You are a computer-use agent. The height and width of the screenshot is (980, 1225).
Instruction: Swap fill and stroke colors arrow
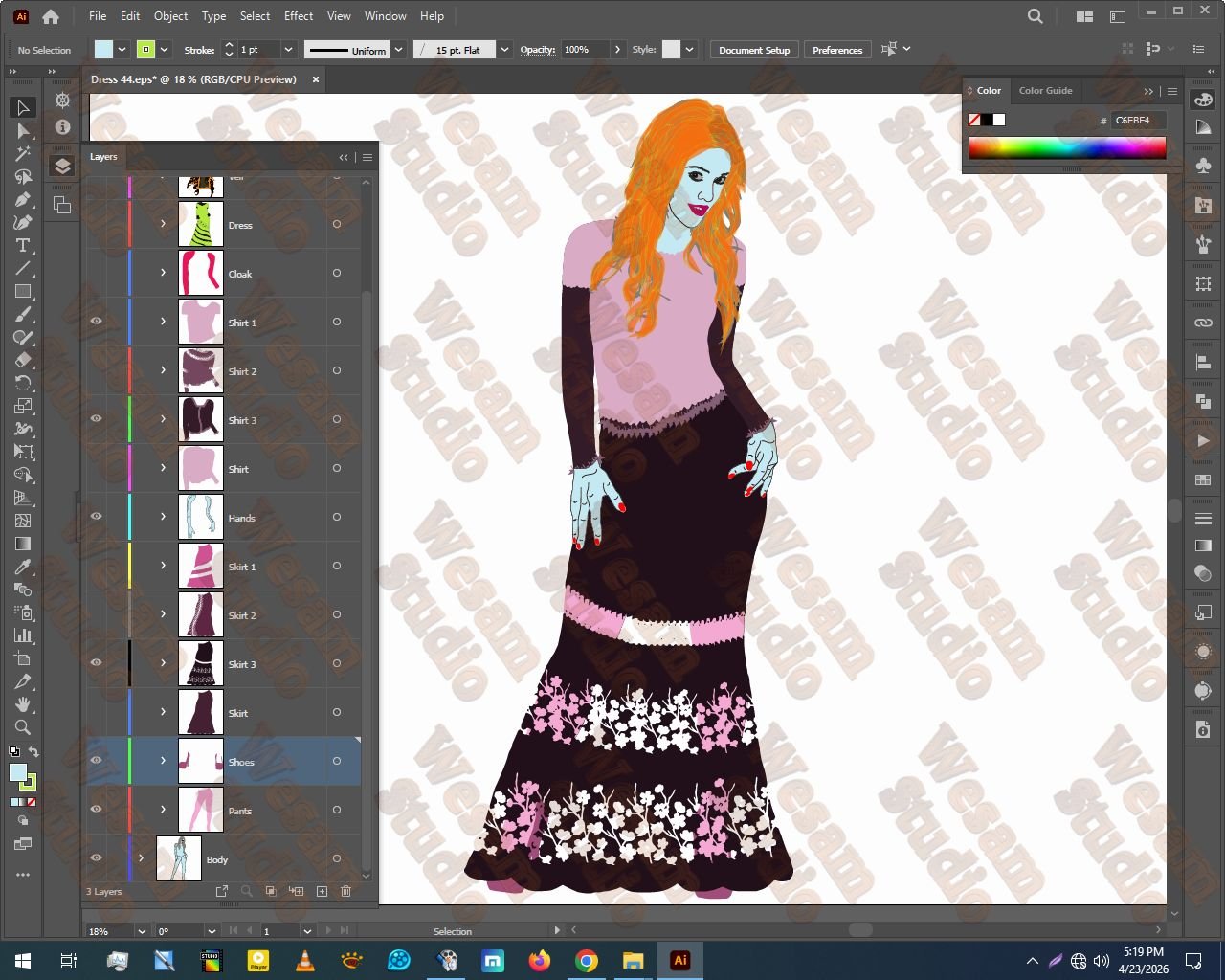33,752
